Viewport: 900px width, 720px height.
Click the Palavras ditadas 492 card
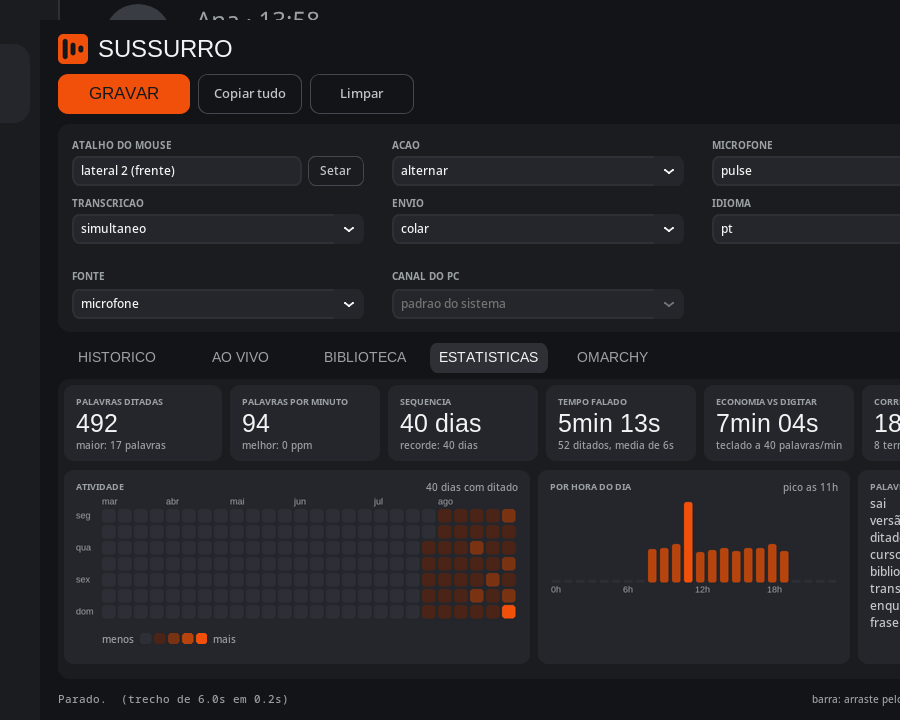click(143, 423)
